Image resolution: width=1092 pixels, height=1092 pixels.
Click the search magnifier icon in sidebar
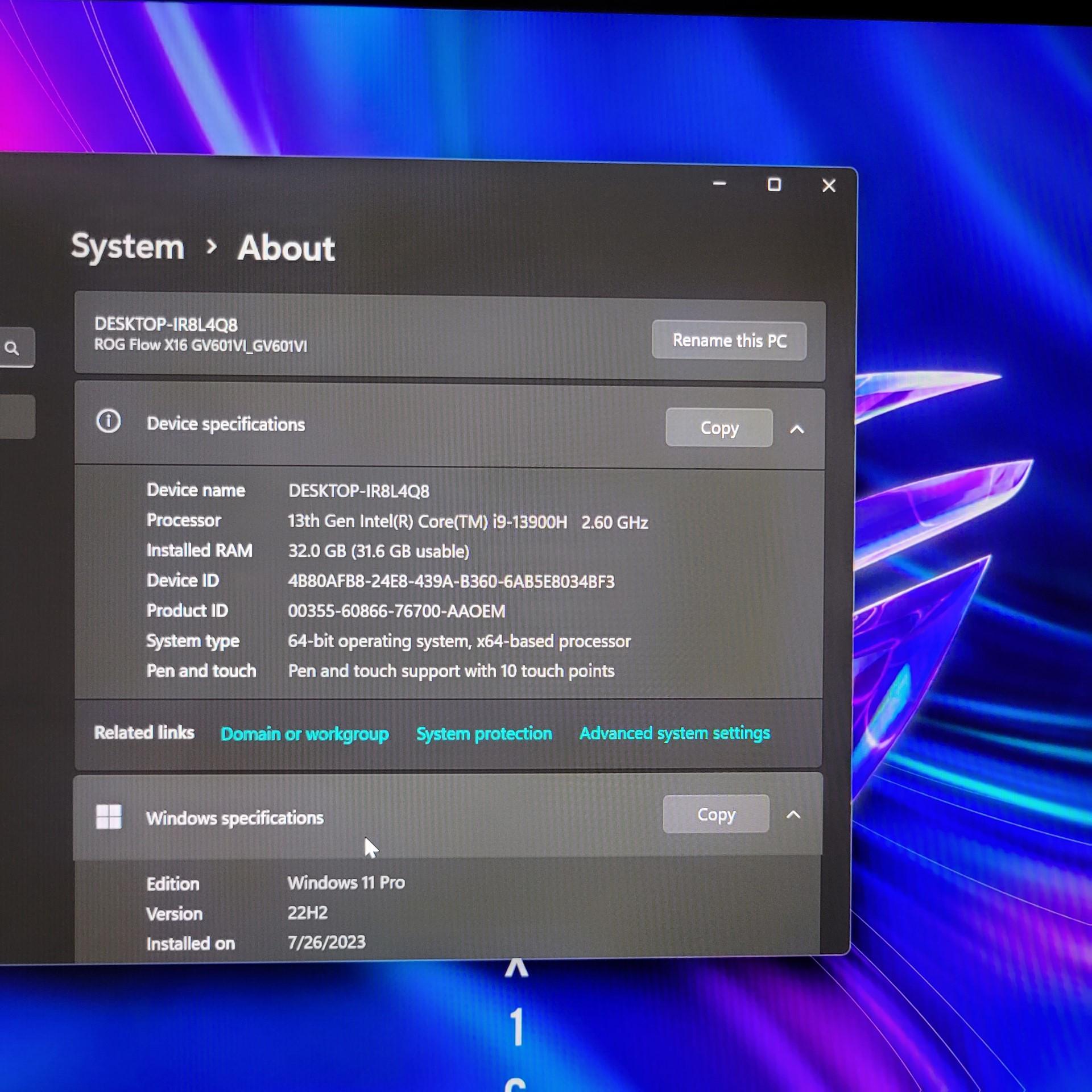[12, 348]
